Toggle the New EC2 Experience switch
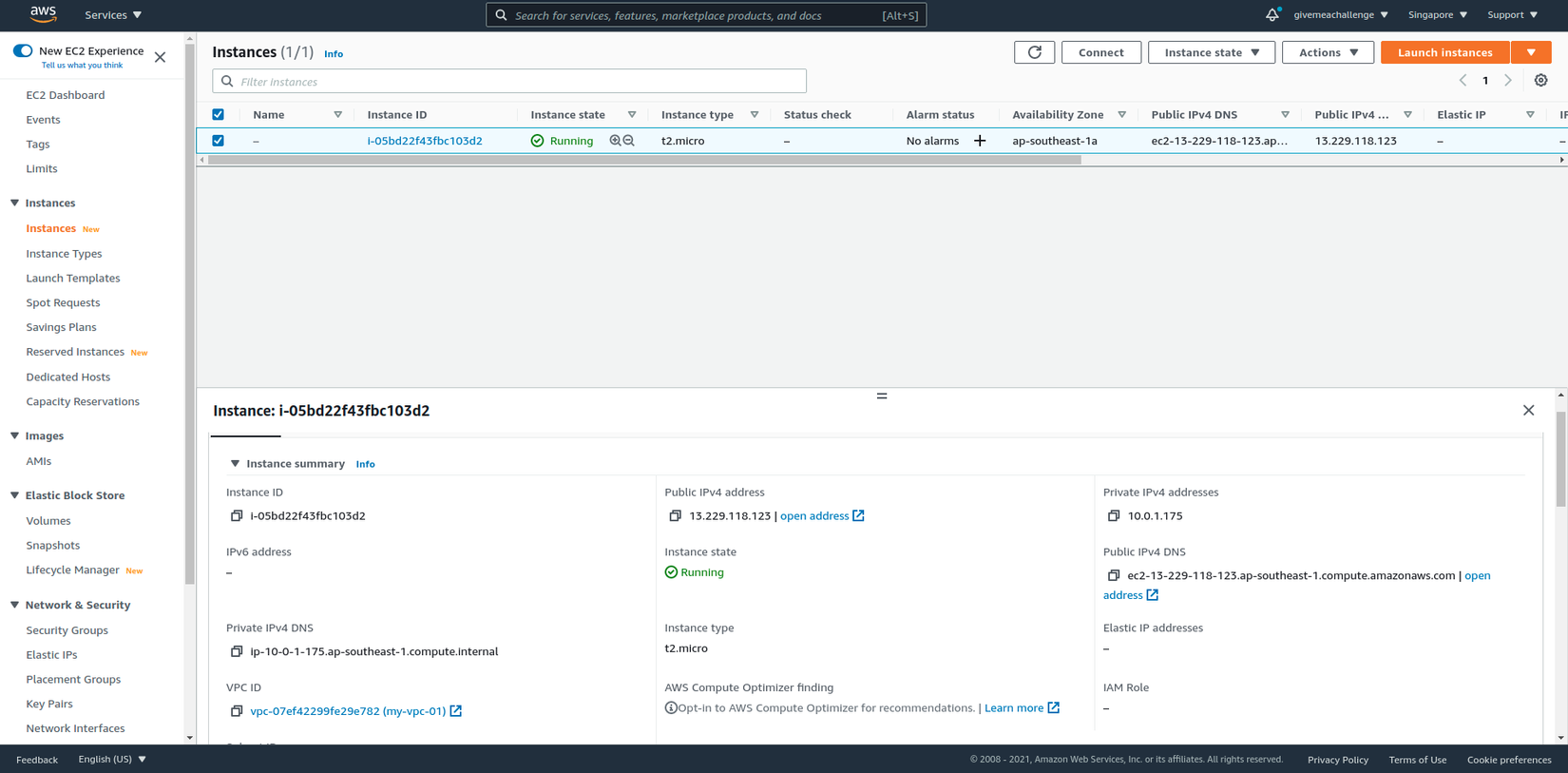 (23, 51)
